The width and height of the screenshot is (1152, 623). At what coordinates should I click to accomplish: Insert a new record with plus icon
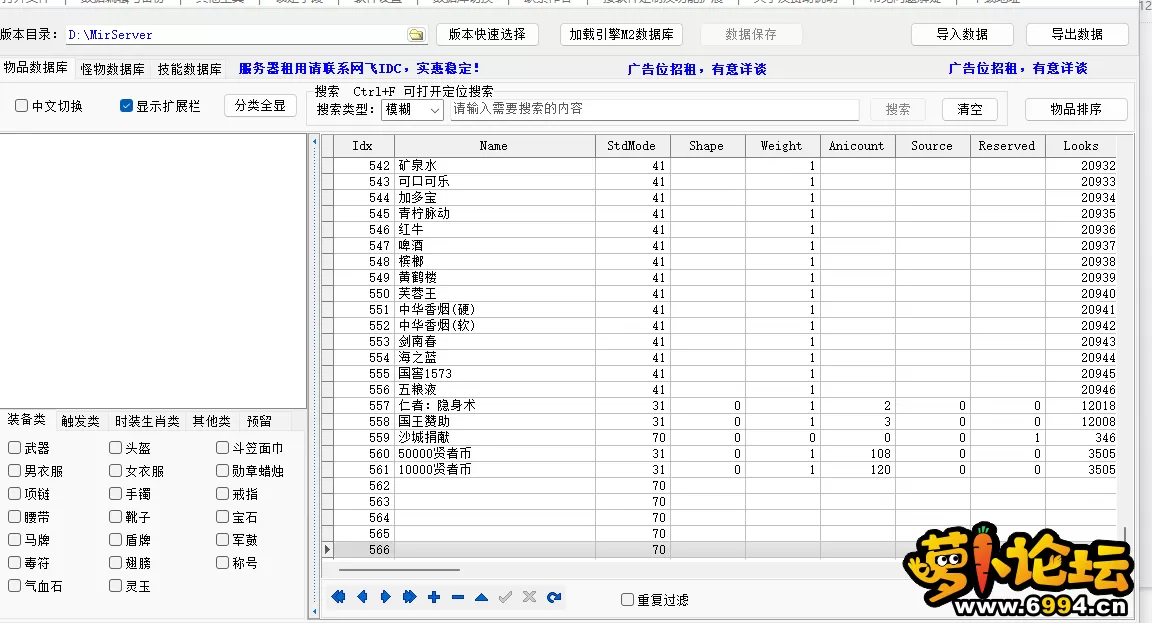434,597
